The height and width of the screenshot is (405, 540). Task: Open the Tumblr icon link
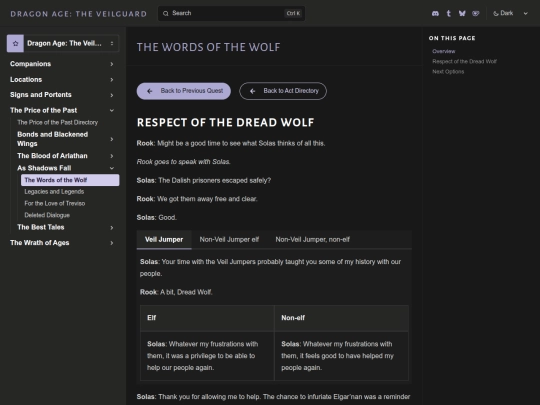tap(449, 13)
